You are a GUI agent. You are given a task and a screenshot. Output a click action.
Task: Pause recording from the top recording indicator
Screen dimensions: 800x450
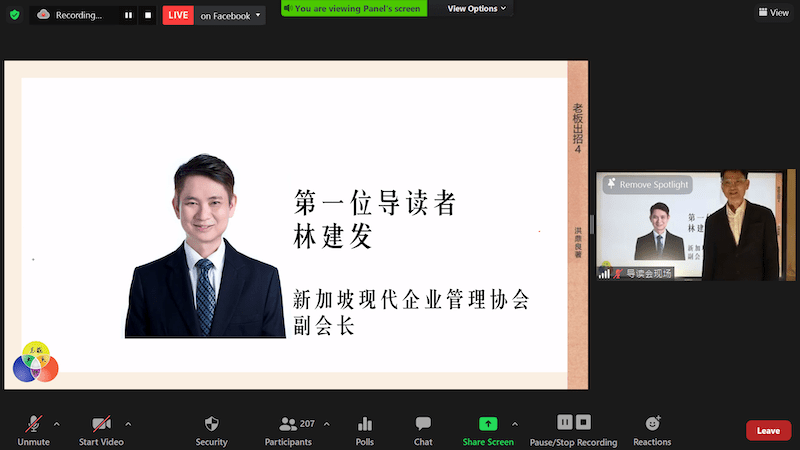pyautogui.click(x=128, y=15)
